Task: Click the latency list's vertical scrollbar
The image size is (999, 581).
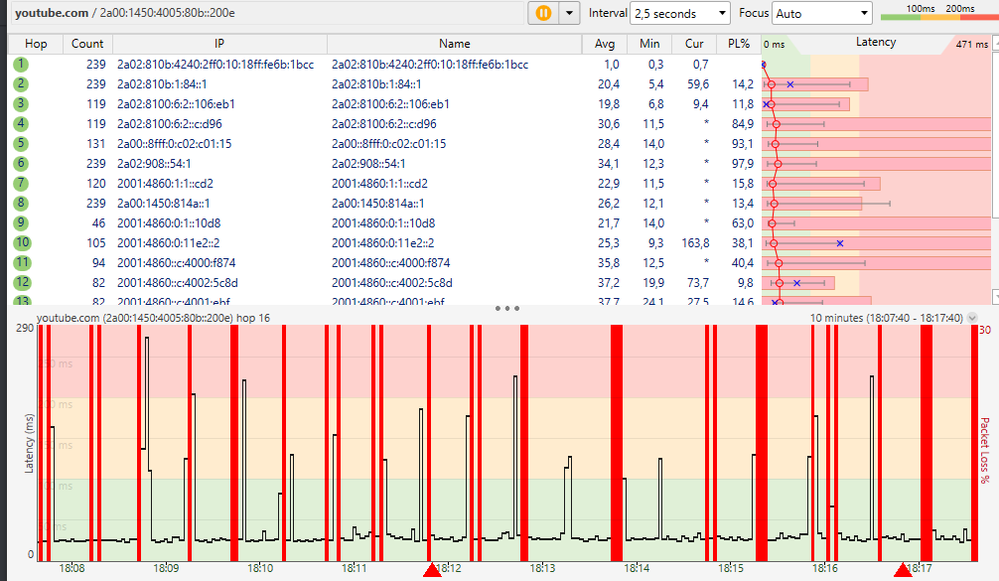Action: pos(993,150)
